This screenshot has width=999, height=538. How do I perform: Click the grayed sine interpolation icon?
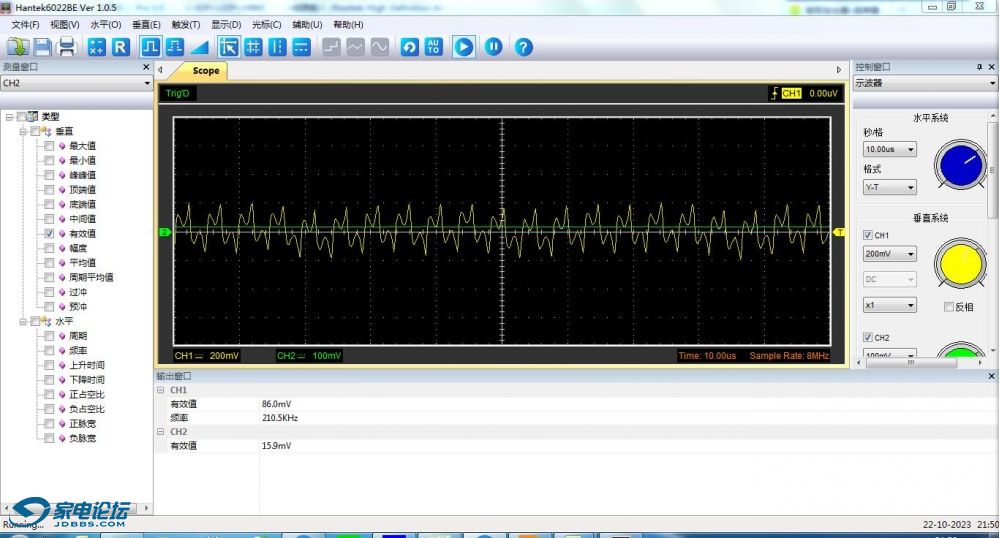pos(380,47)
